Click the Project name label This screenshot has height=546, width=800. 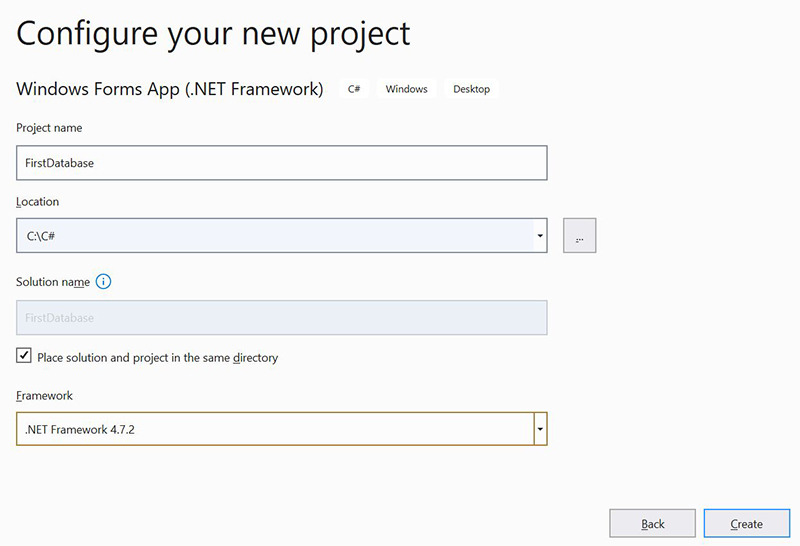[49, 128]
